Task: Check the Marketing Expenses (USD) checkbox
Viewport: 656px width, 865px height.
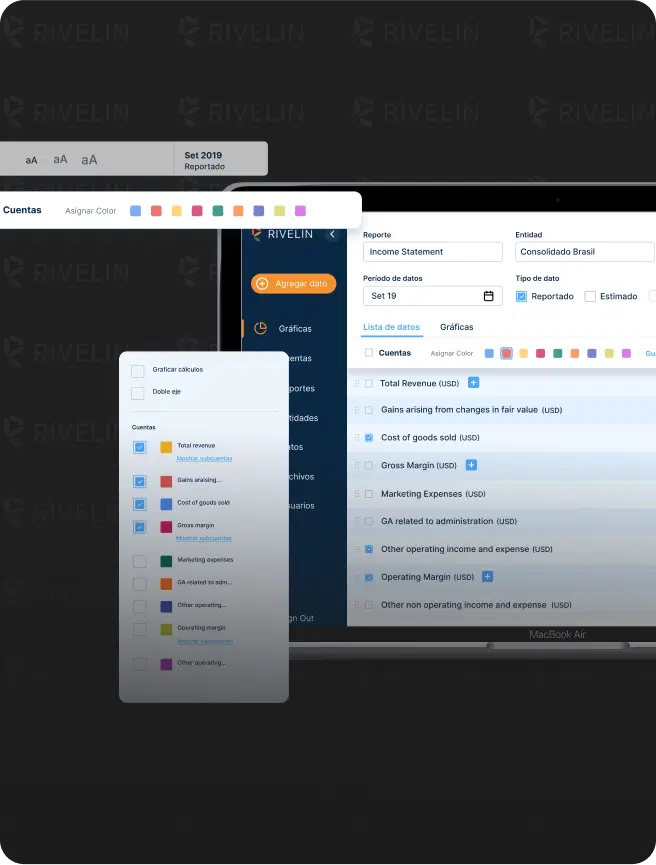Action: pos(369,494)
